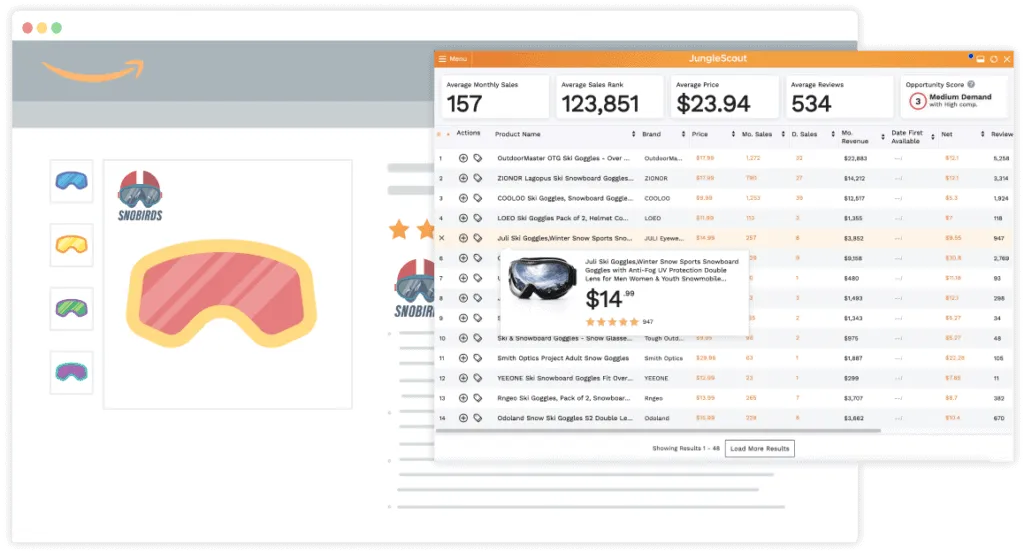Image resolution: width=1024 pixels, height=553 pixels.
Task: Click the tag icon on the ZIONOR row
Action: (478, 178)
